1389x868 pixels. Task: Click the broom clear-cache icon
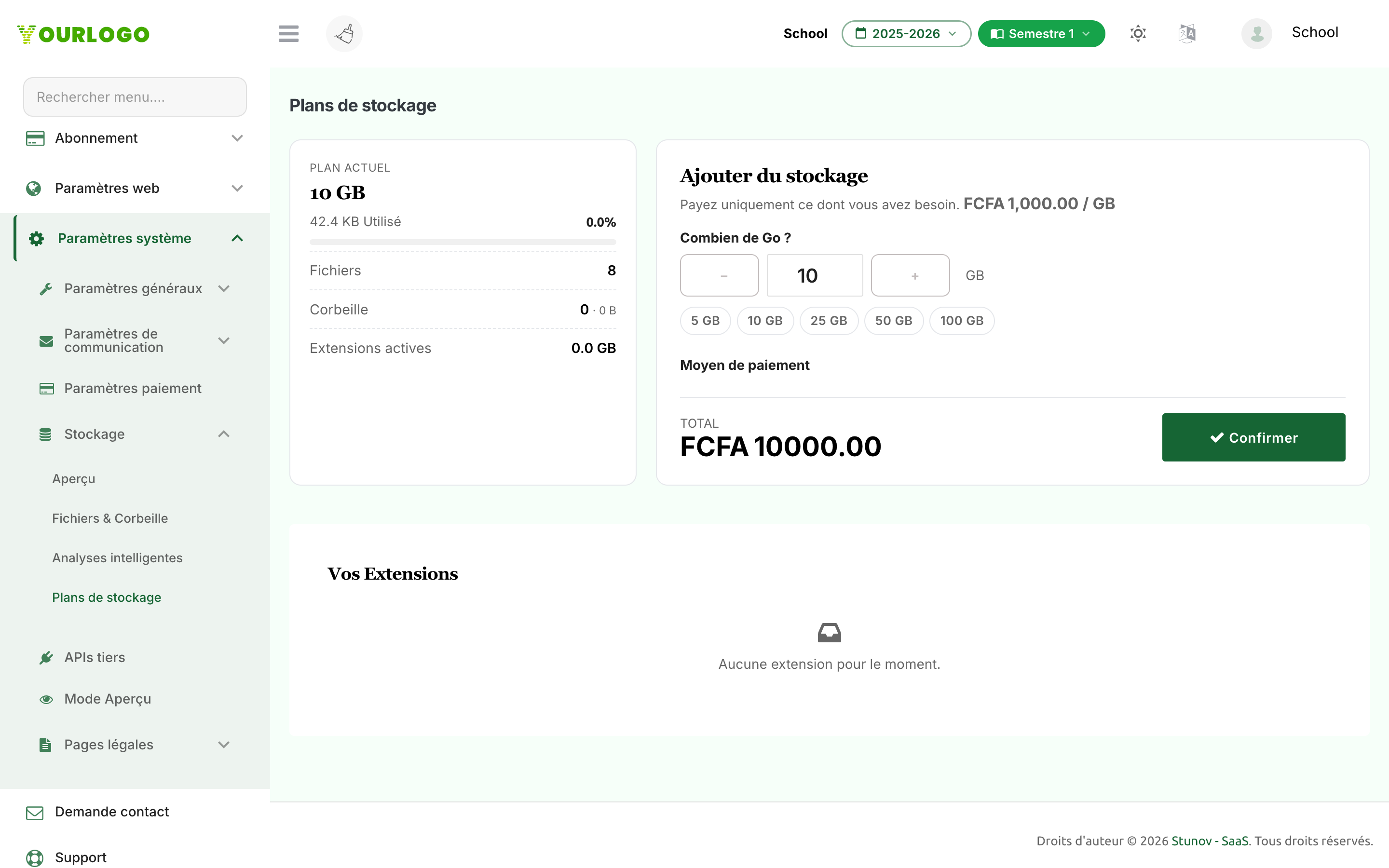344,33
